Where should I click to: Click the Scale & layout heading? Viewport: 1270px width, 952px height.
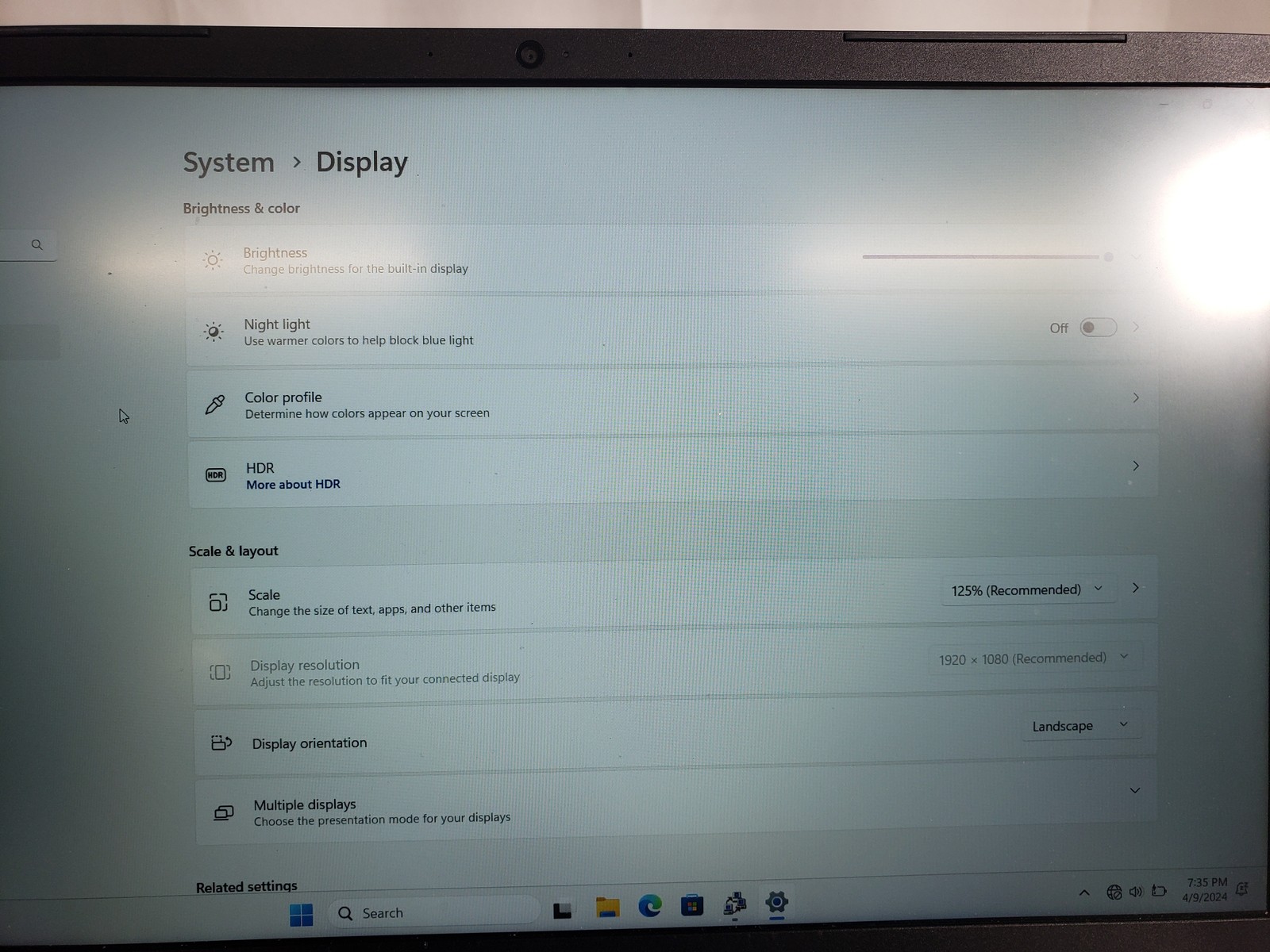pyautogui.click(x=233, y=551)
